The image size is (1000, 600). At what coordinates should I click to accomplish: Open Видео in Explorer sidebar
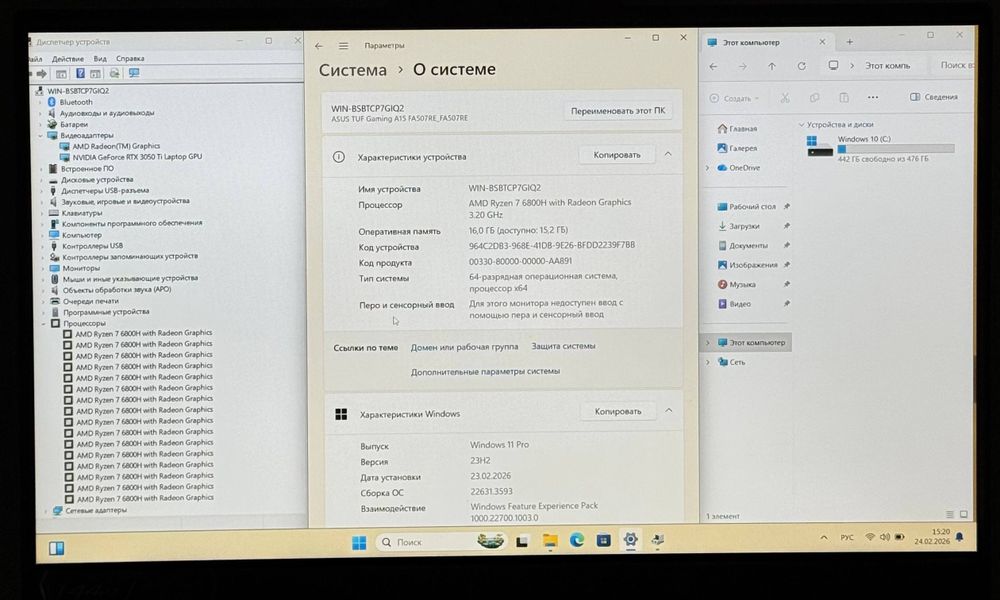click(x=734, y=304)
